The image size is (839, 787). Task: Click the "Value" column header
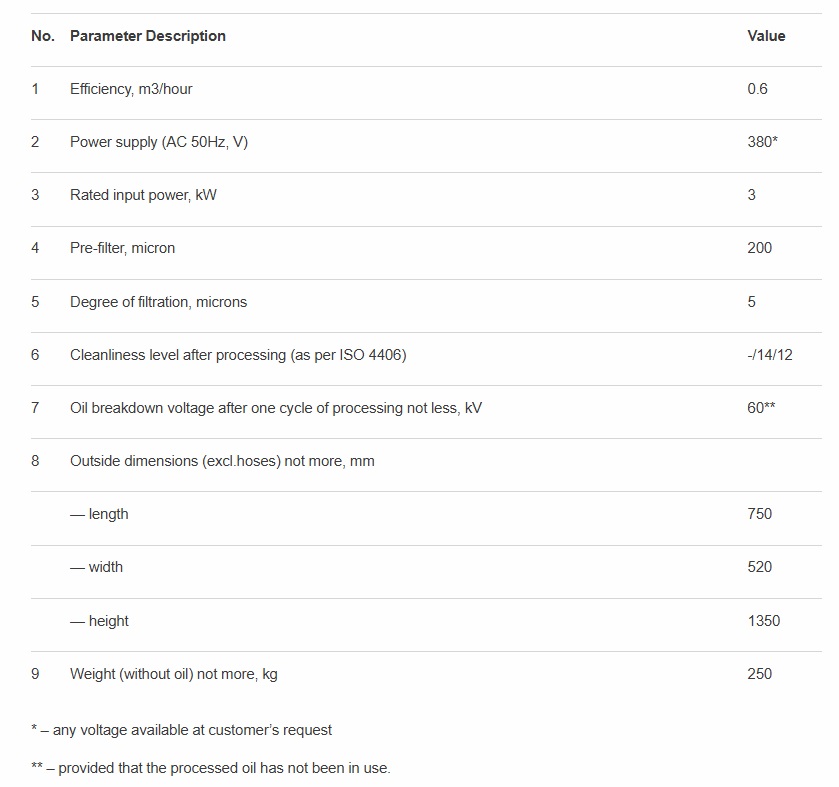[x=766, y=36]
